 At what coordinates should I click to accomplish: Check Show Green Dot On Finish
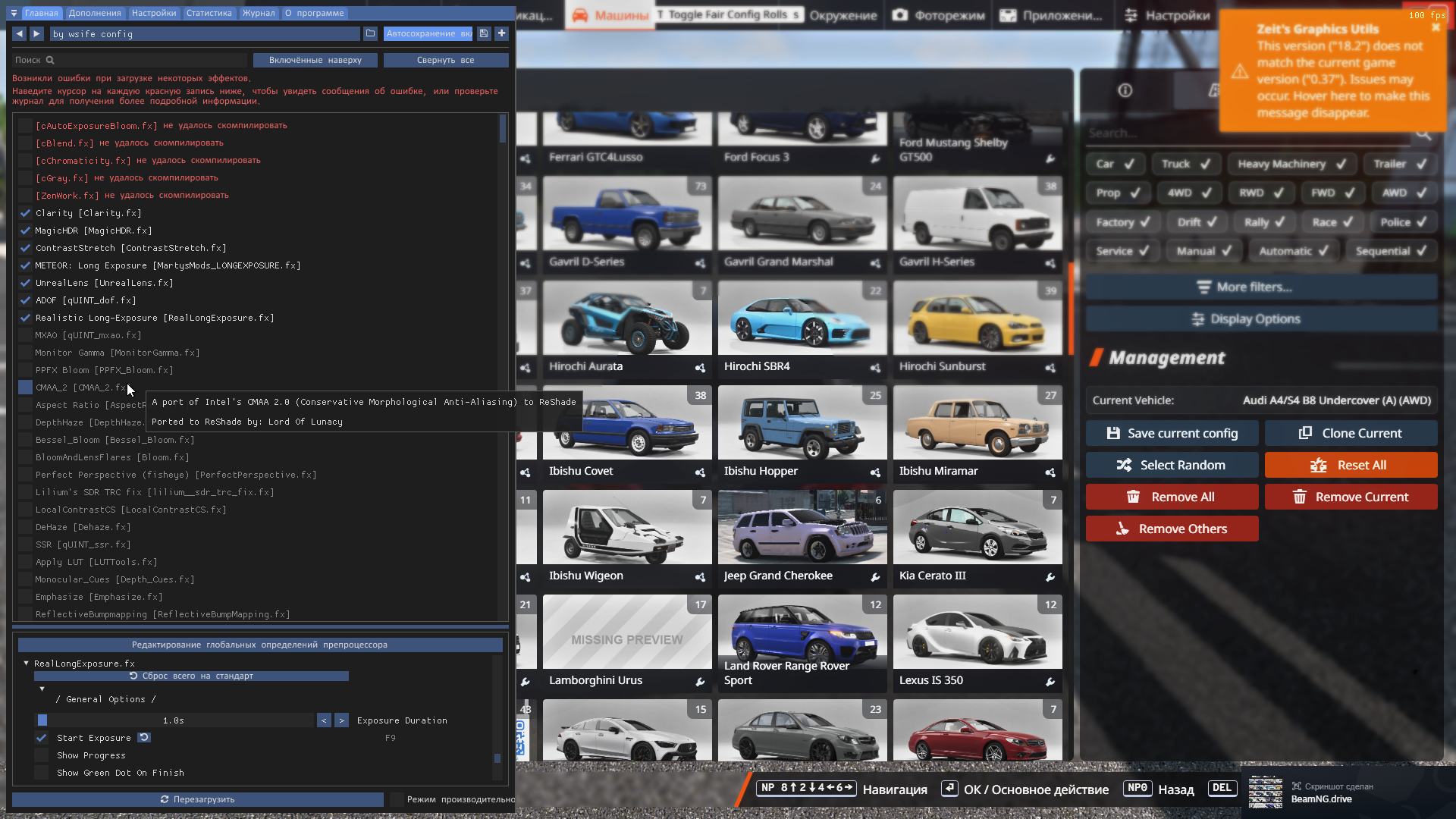coord(42,773)
